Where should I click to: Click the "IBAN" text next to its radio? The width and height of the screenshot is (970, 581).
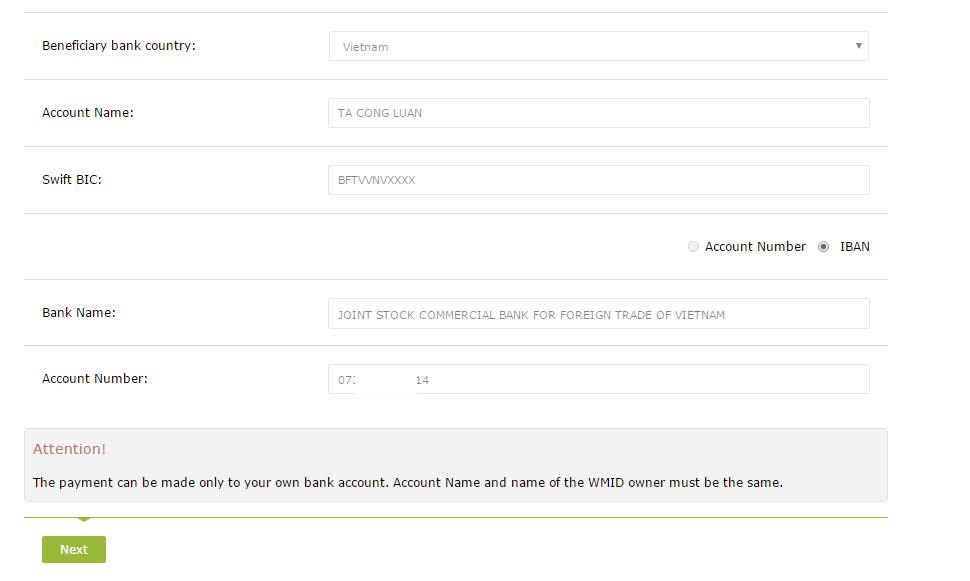(854, 247)
